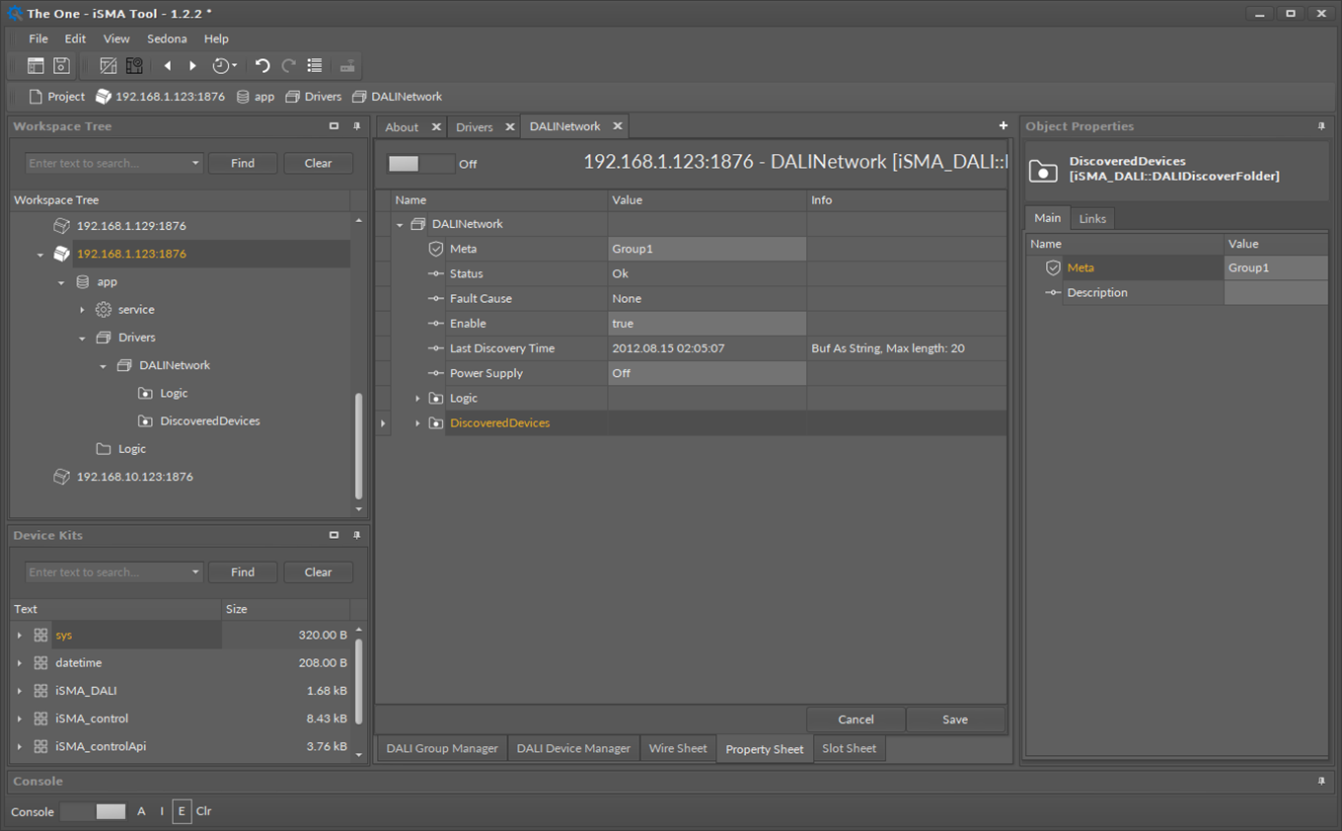Toggle the E console filter button
Viewport: 1342px width, 831px height.
181,811
